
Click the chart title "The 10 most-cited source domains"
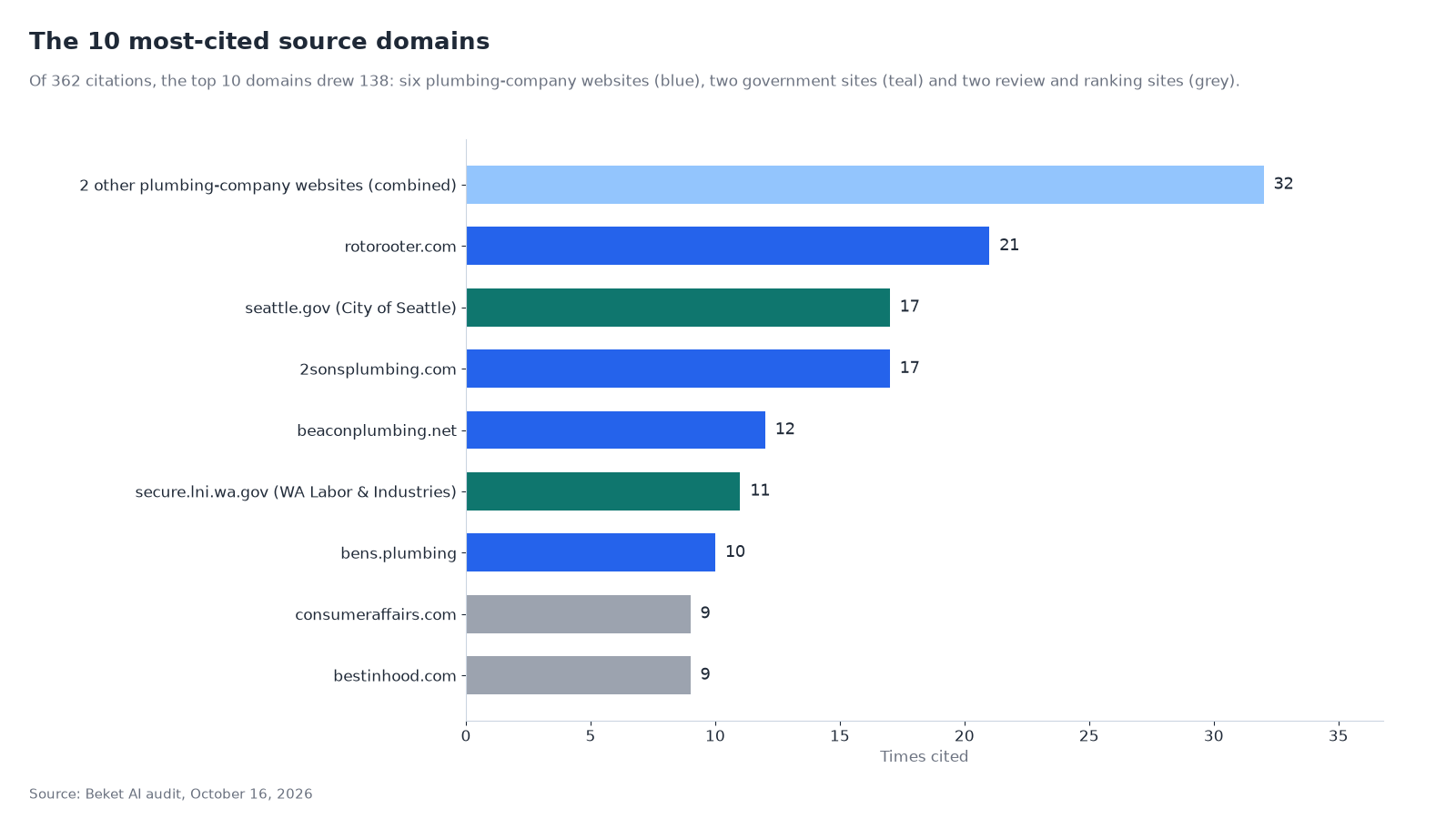click(259, 42)
